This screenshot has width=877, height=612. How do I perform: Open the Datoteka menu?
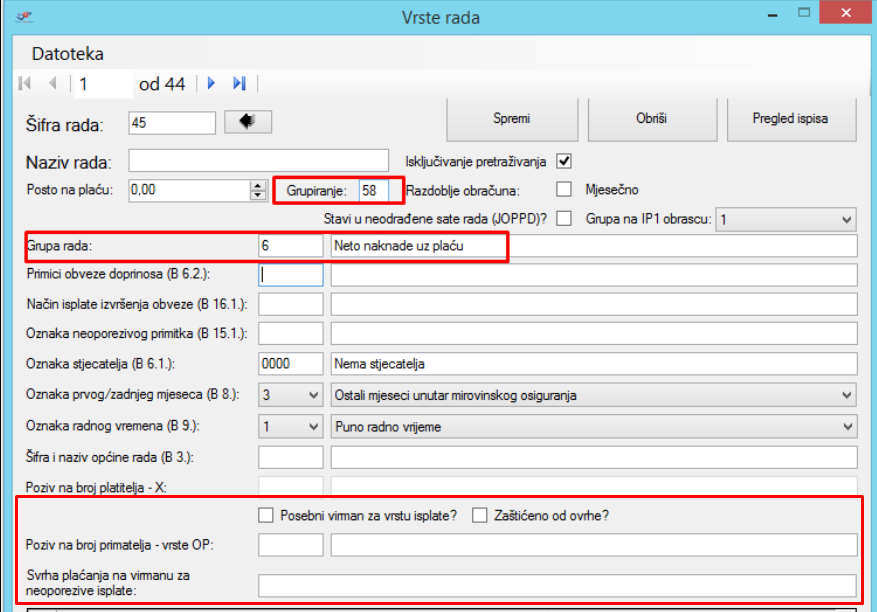[67, 53]
